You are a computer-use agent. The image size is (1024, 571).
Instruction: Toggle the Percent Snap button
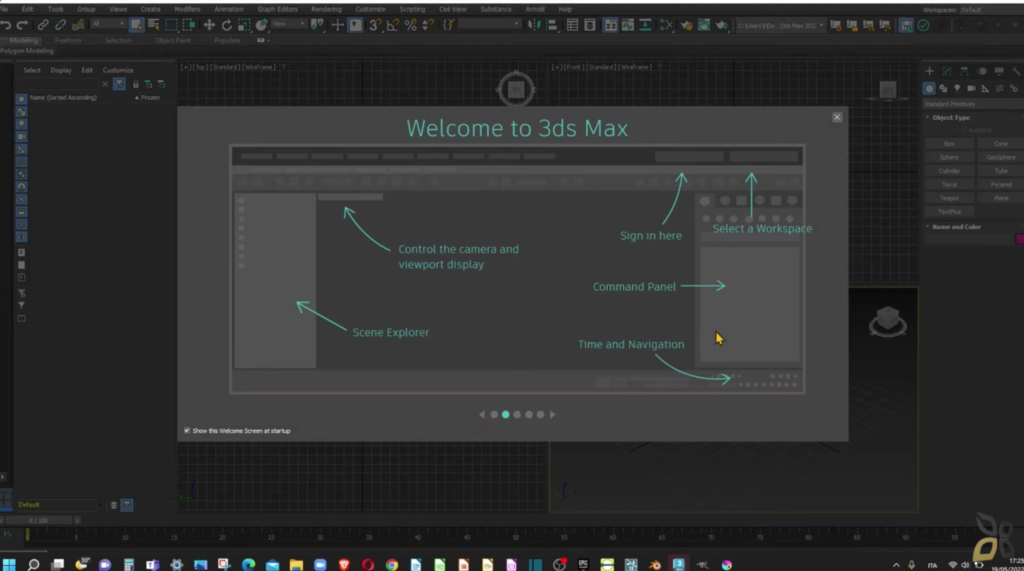pos(410,25)
